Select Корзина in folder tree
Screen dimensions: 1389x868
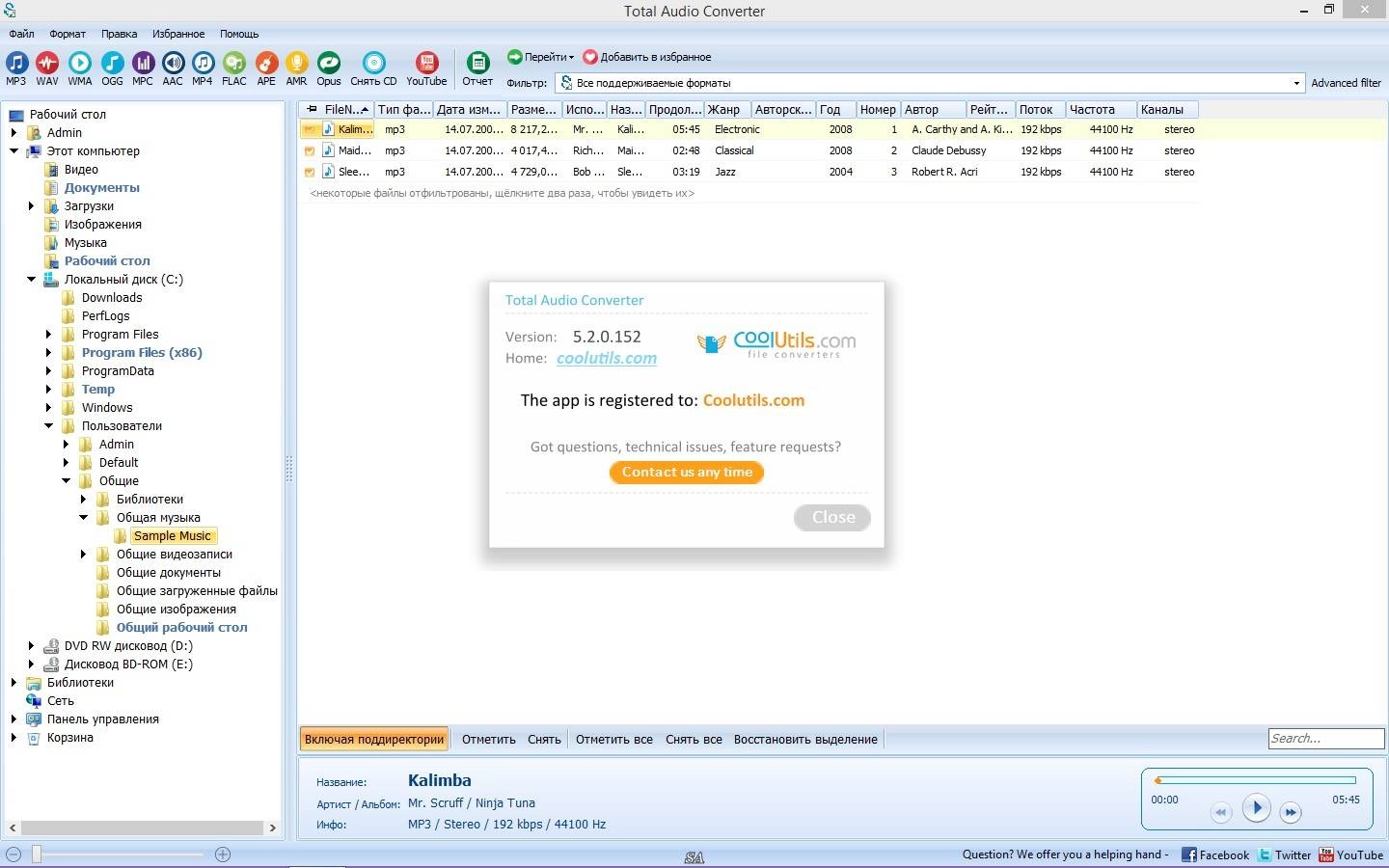pyautogui.click(x=70, y=738)
